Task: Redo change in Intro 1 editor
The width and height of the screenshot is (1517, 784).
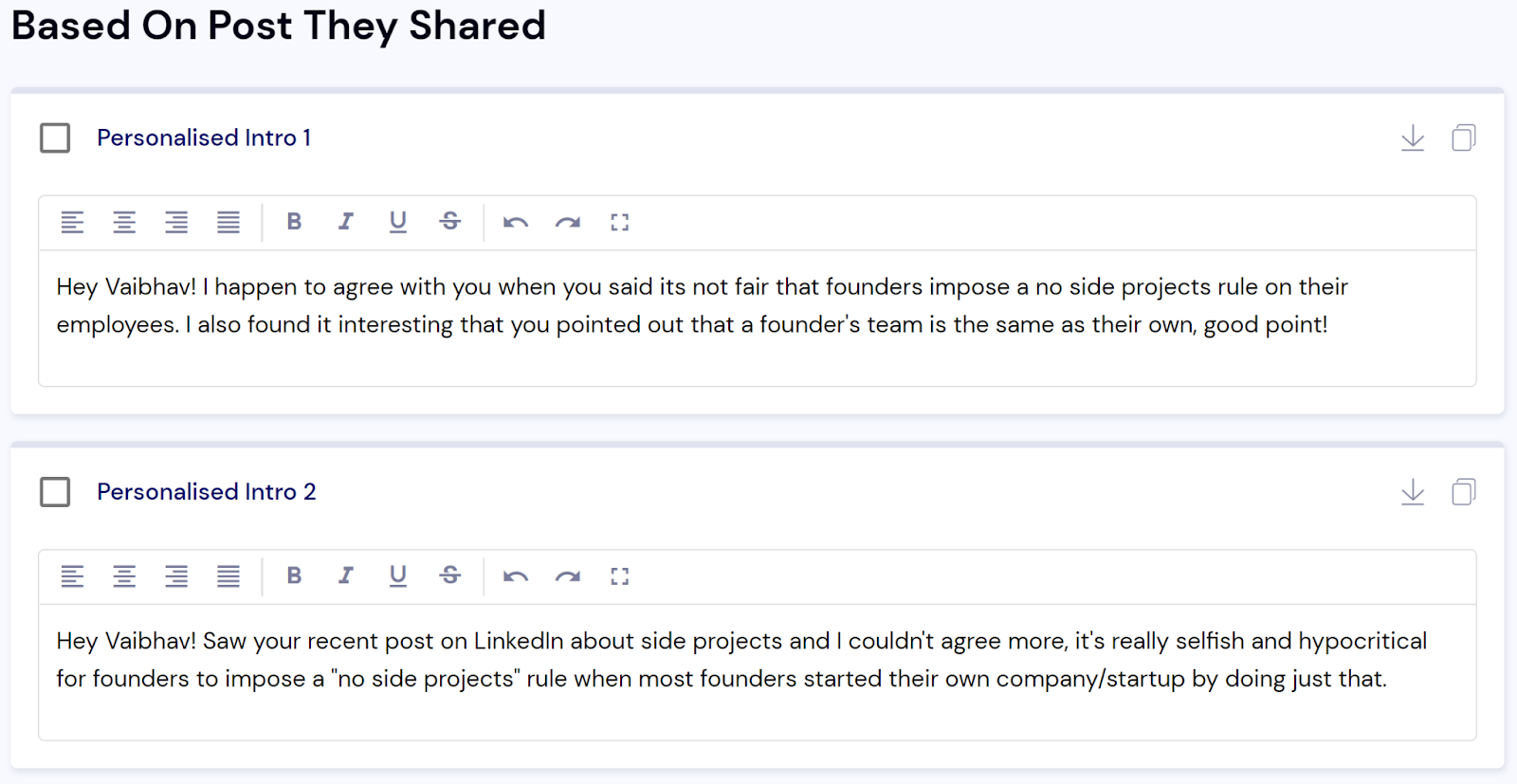Action: 568,223
